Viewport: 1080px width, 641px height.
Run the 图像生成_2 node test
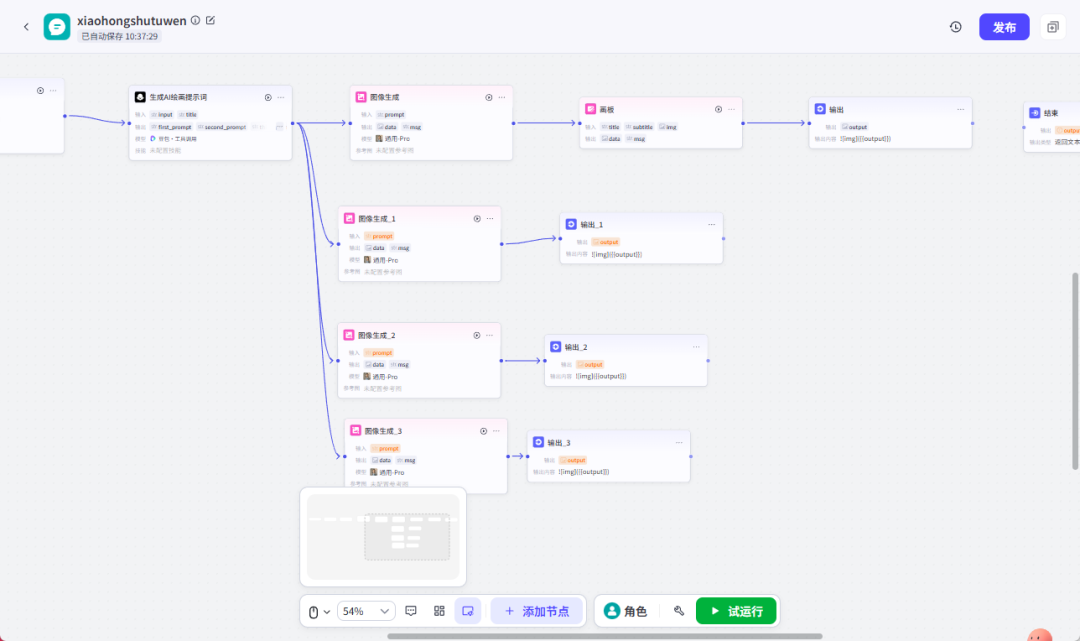tap(477, 335)
